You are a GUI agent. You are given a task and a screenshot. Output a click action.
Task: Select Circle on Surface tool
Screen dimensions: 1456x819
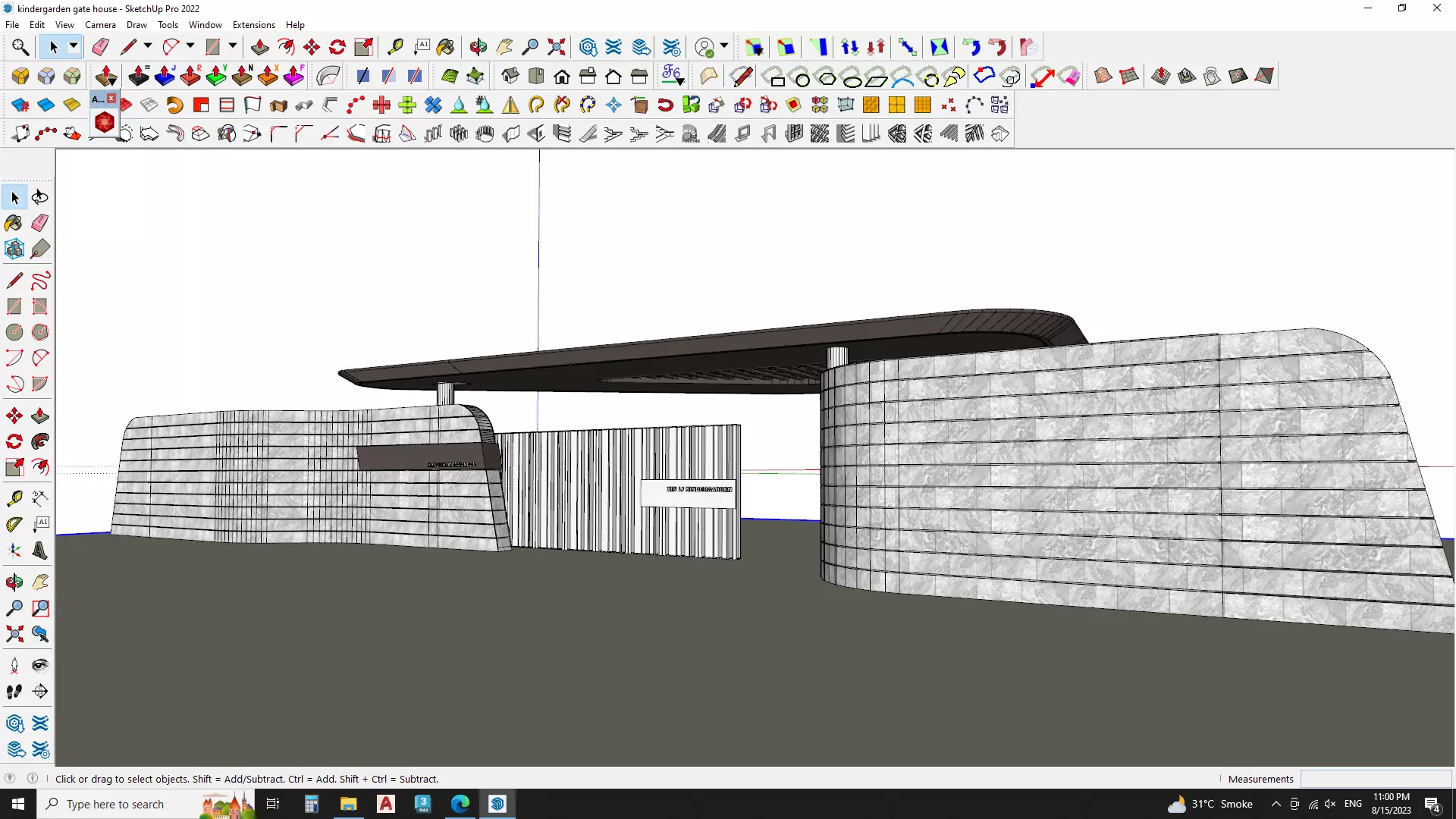coord(801,76)
